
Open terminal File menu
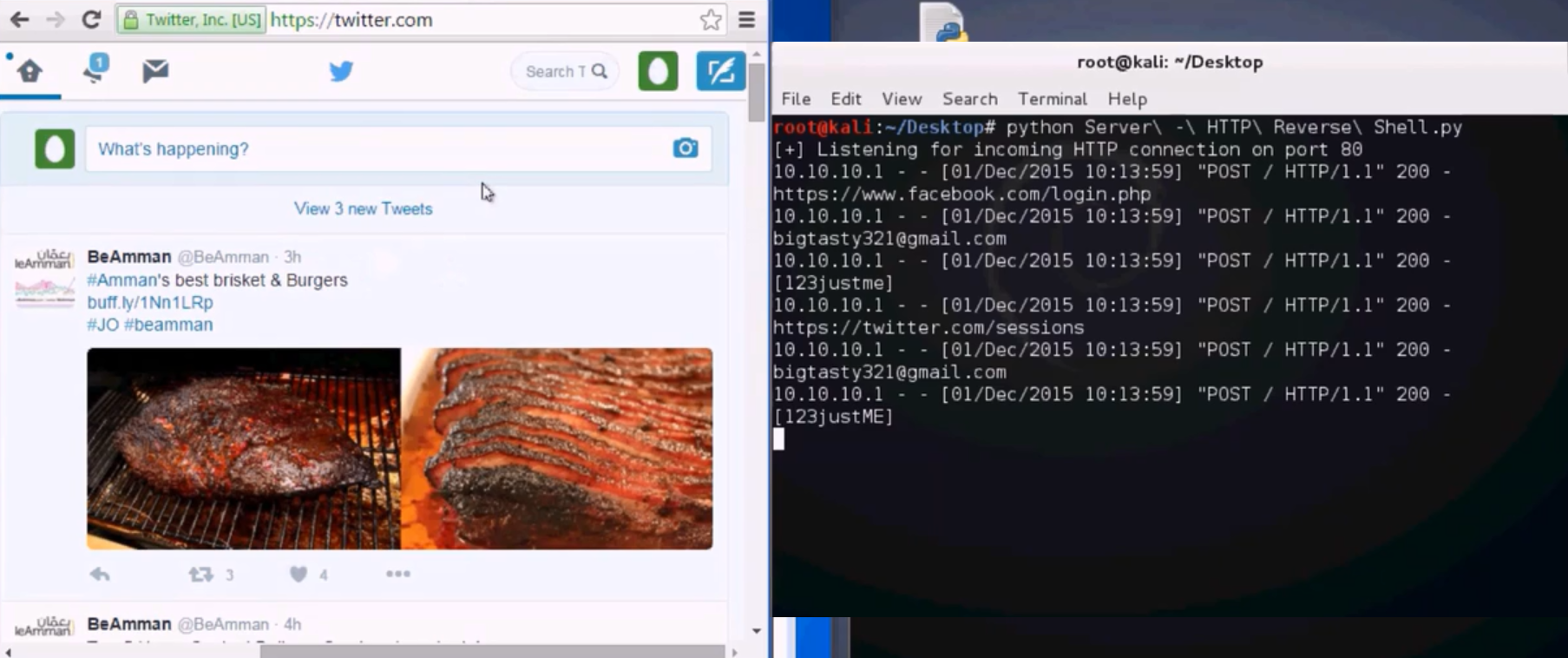coord(796,99)
